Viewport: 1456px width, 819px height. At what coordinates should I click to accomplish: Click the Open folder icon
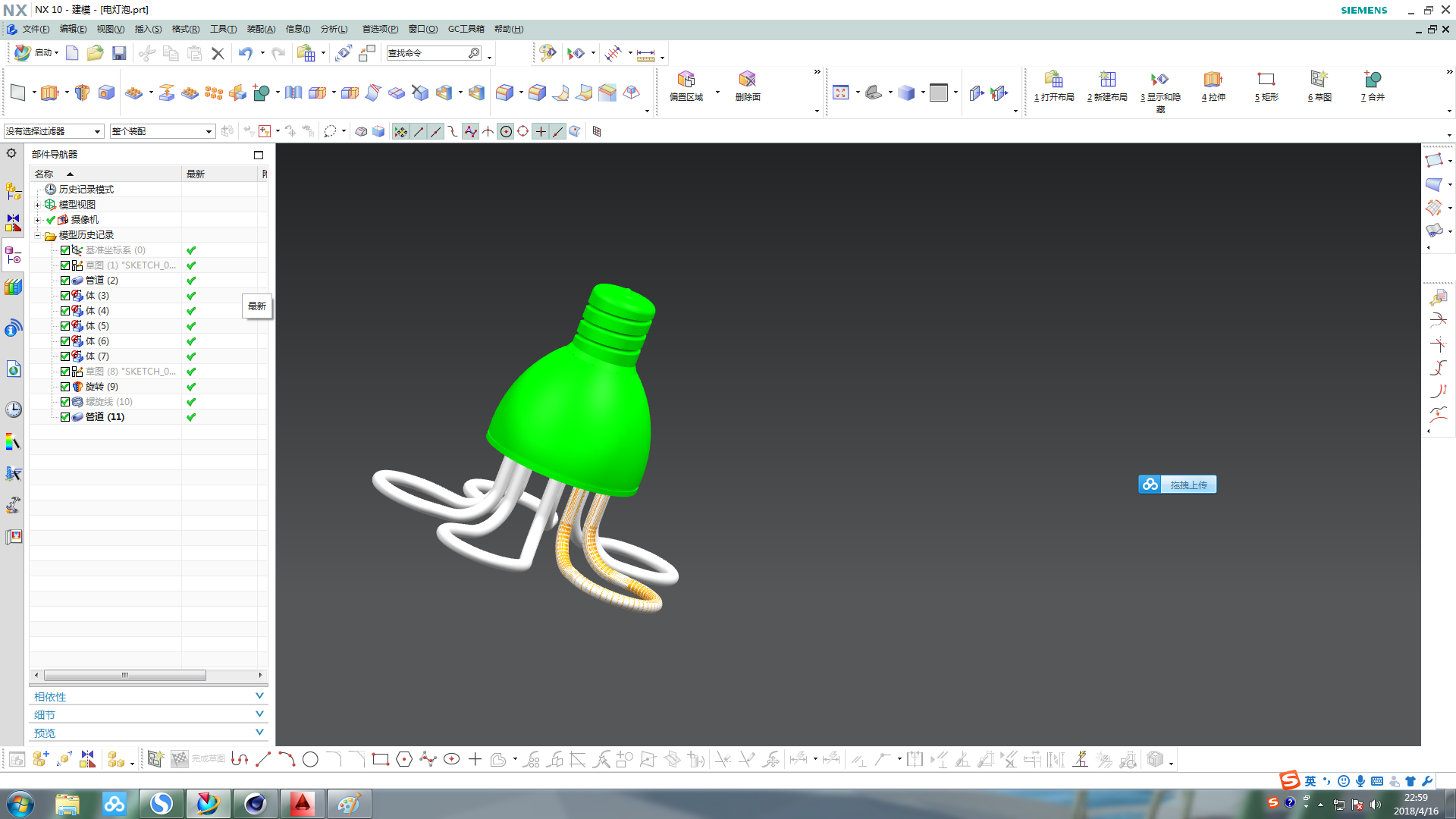[x=95, y=53]
